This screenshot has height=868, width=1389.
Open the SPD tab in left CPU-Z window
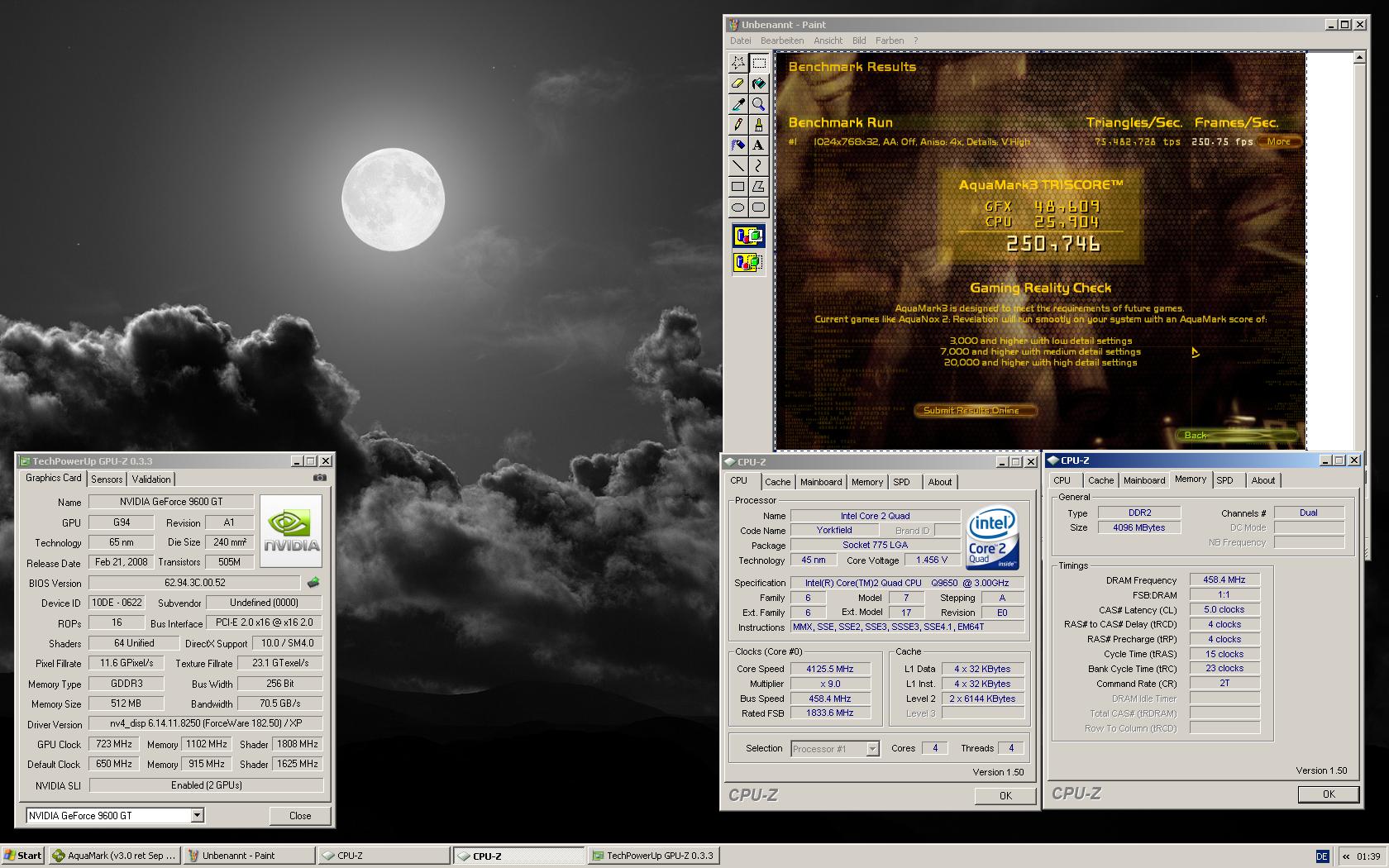(901, 482)
